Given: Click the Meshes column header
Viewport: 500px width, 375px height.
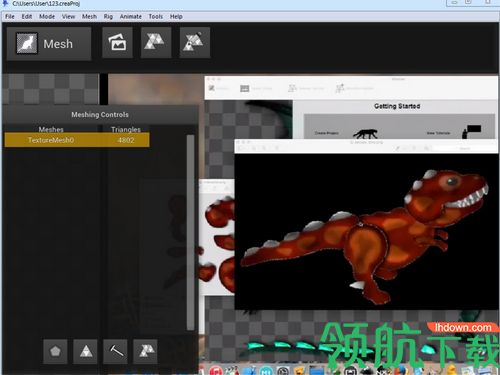Looking at the screenshot, I should point(51,129).
